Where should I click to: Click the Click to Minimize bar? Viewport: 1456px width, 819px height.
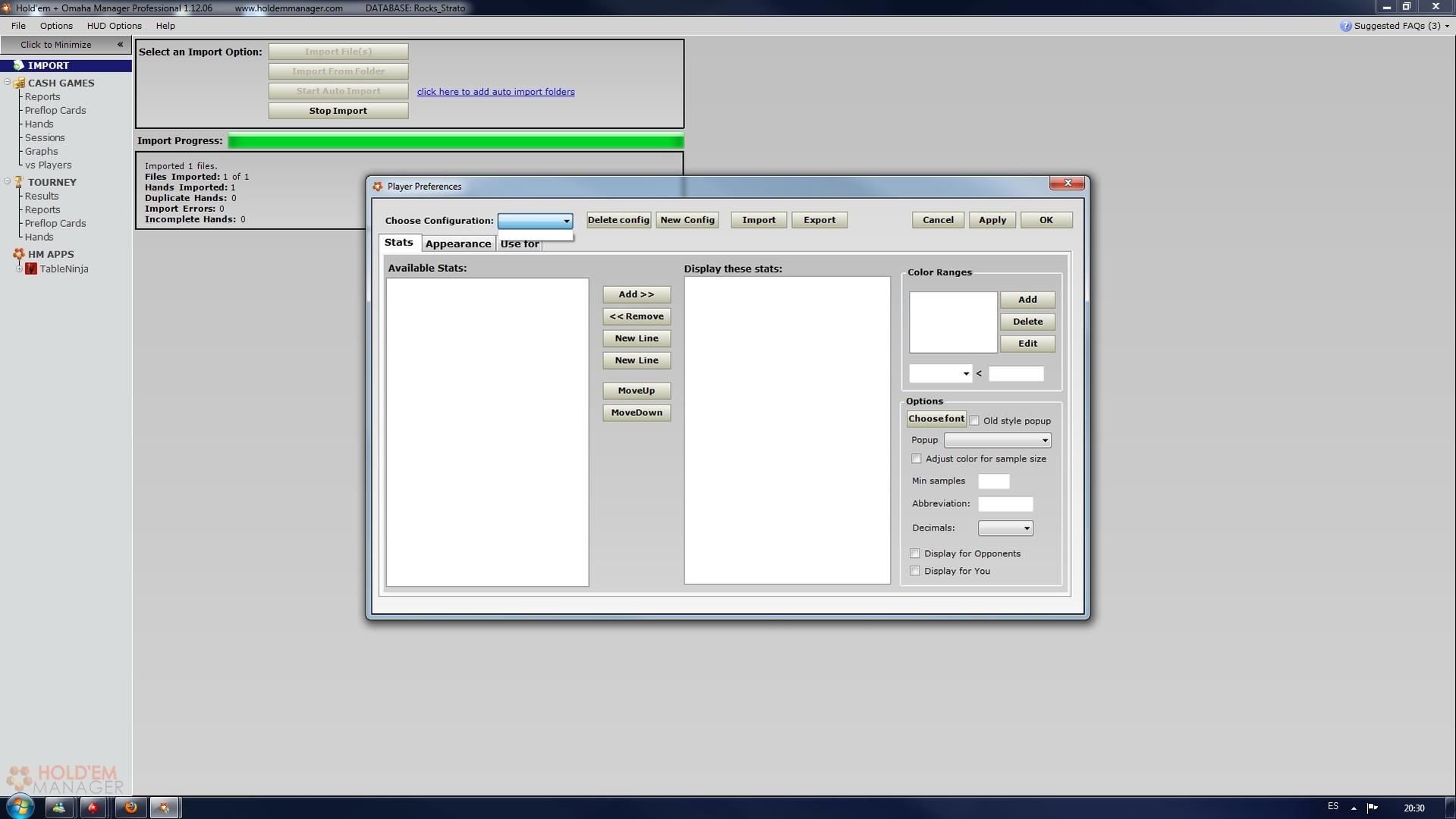(x=66, y=45)
